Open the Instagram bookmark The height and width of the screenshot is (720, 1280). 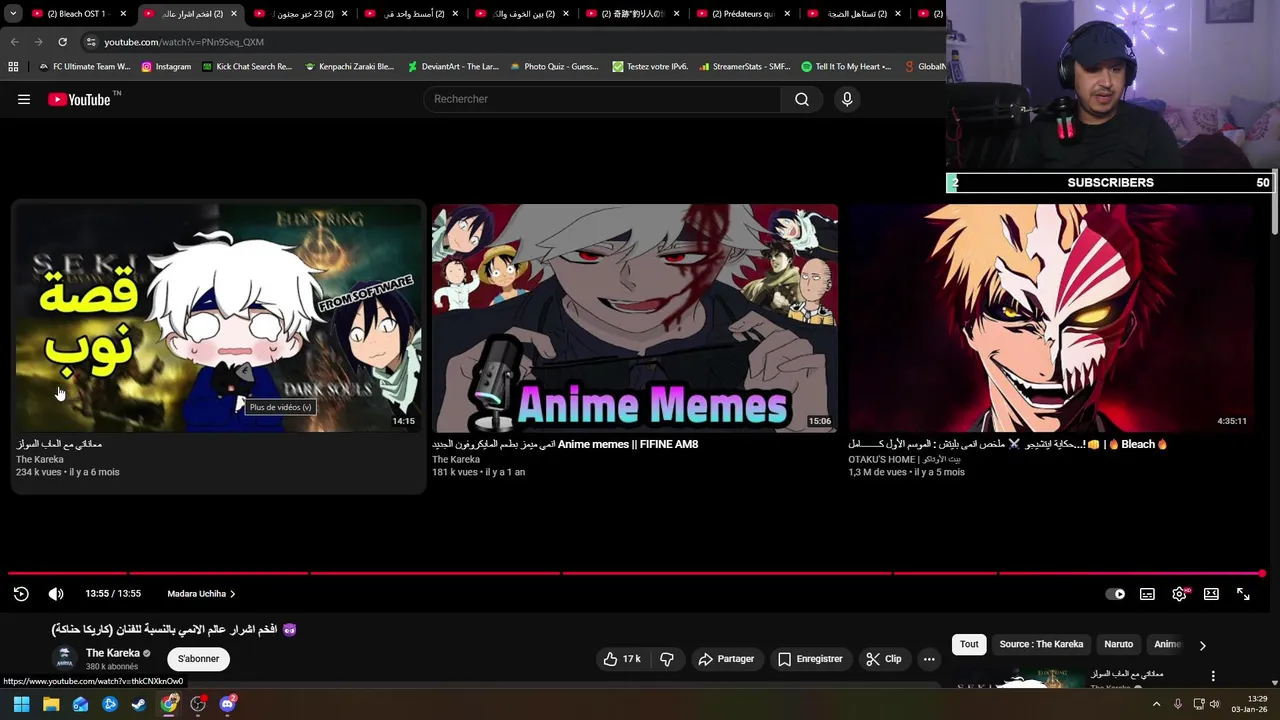coord(166,67)
